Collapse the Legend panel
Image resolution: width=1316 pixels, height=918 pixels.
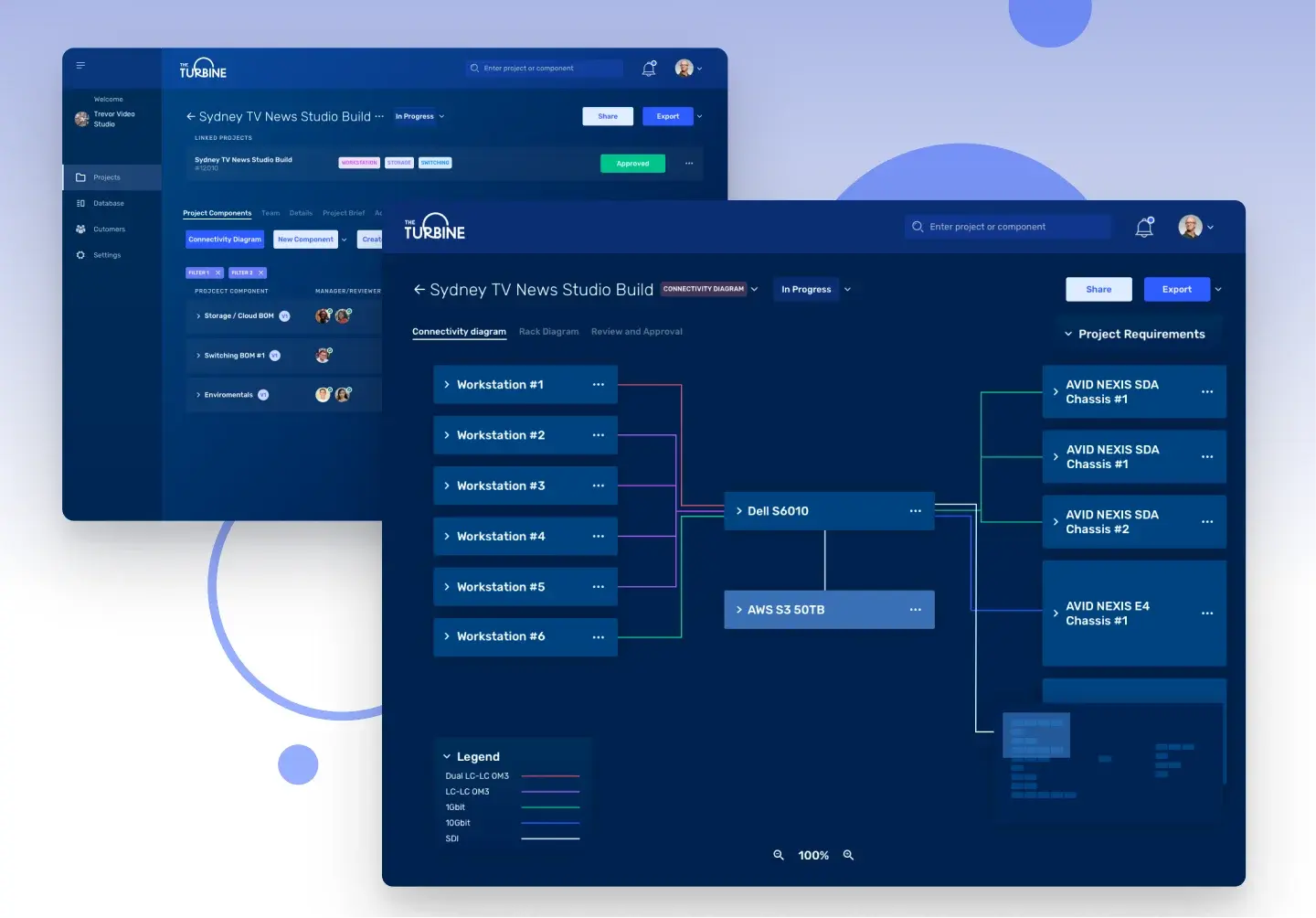(x=447, y=757)
